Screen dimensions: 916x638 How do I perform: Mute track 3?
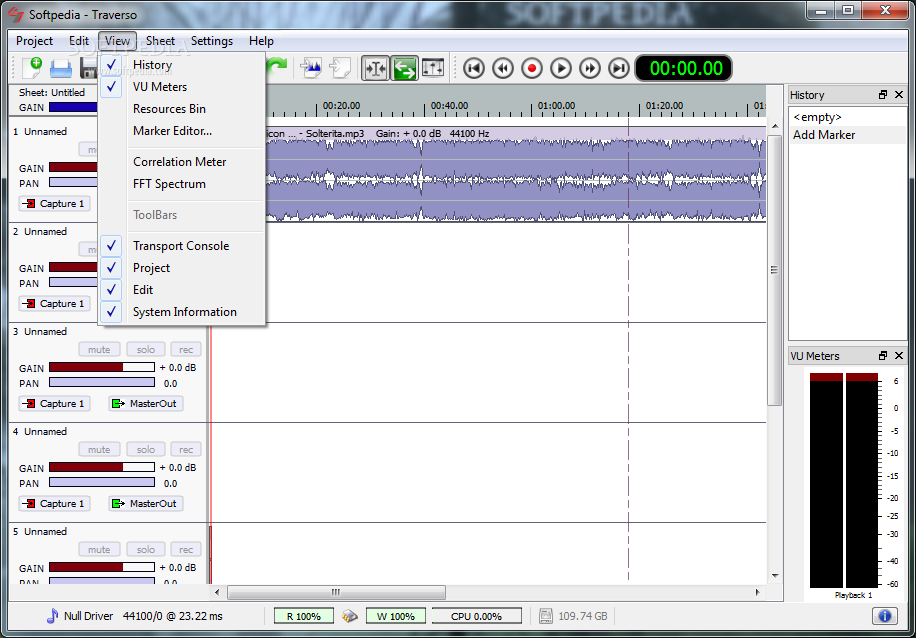pyautogui.click(x=99, y=349)
